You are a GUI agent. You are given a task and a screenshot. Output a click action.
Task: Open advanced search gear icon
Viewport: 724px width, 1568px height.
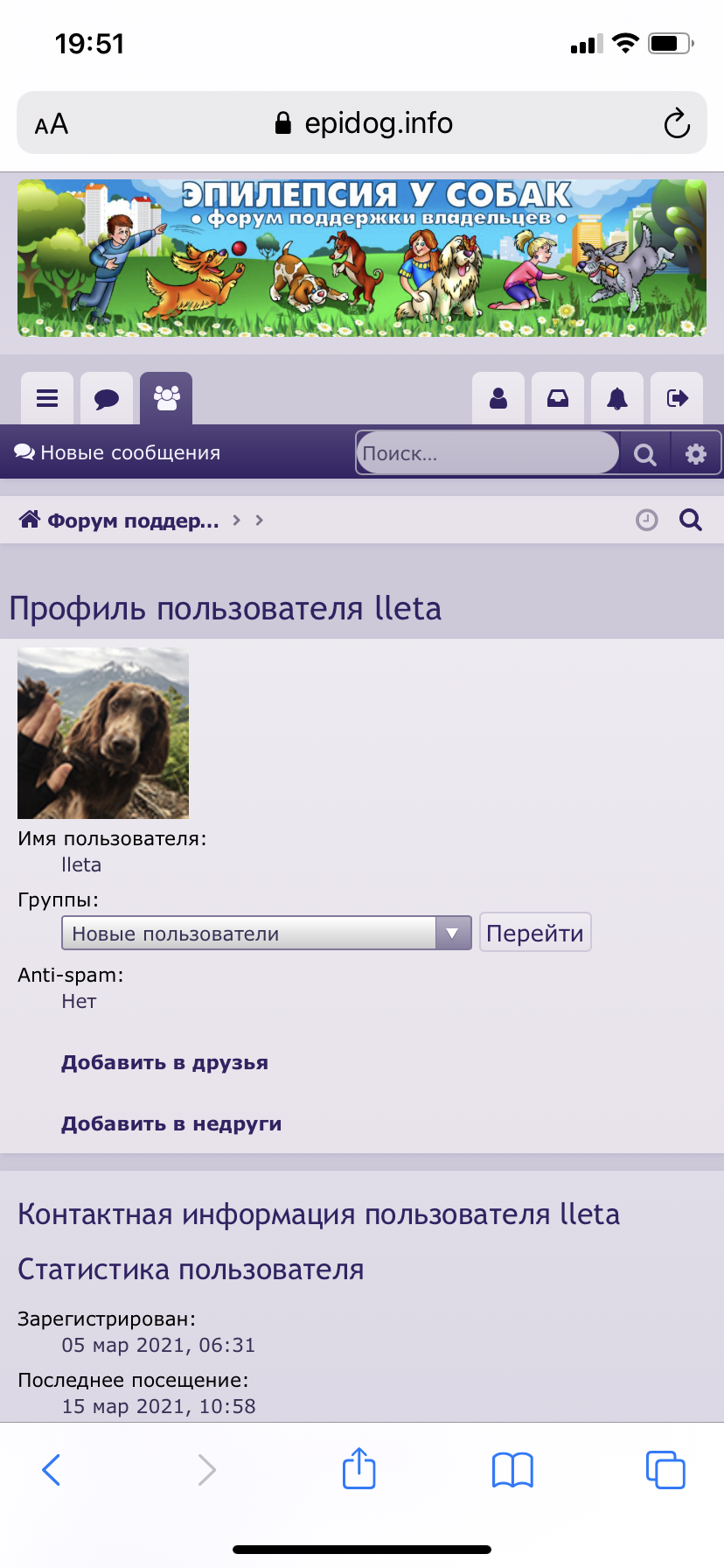pyautogui.click(x=696, y=454)
